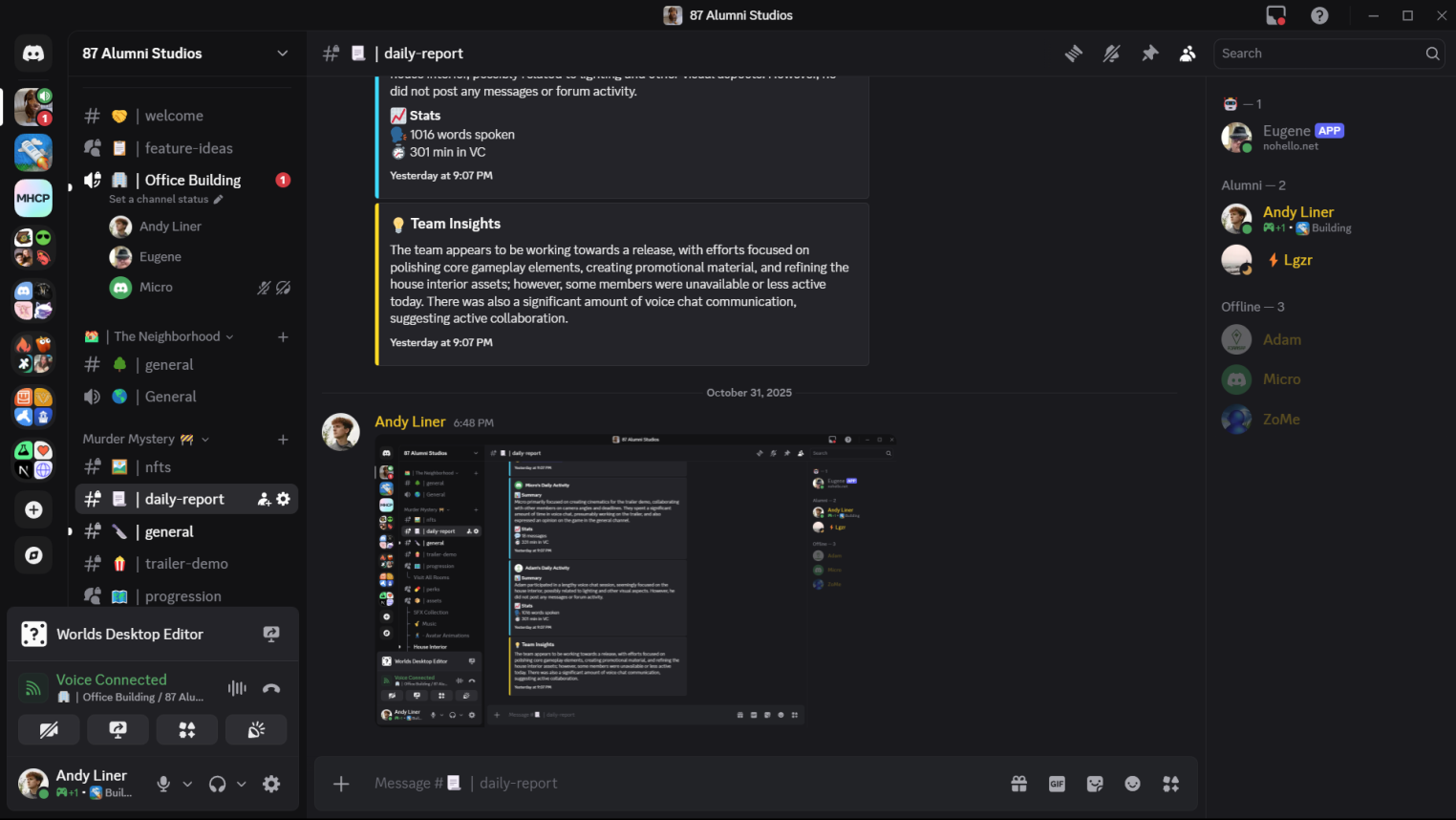Viewport: 1456px width, 820px height.
Task: Open microphone input options chevron
Action: coord(187,784)
